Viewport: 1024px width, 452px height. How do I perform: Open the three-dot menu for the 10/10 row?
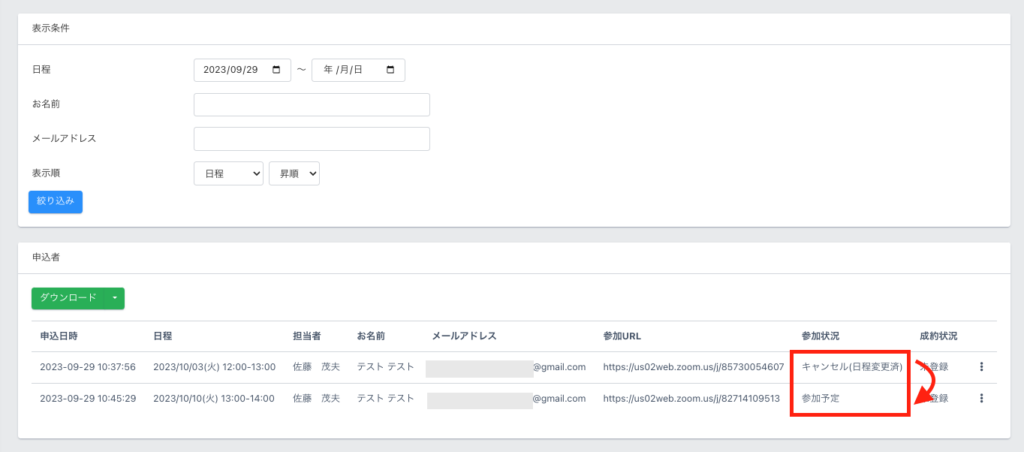[981, 398]
